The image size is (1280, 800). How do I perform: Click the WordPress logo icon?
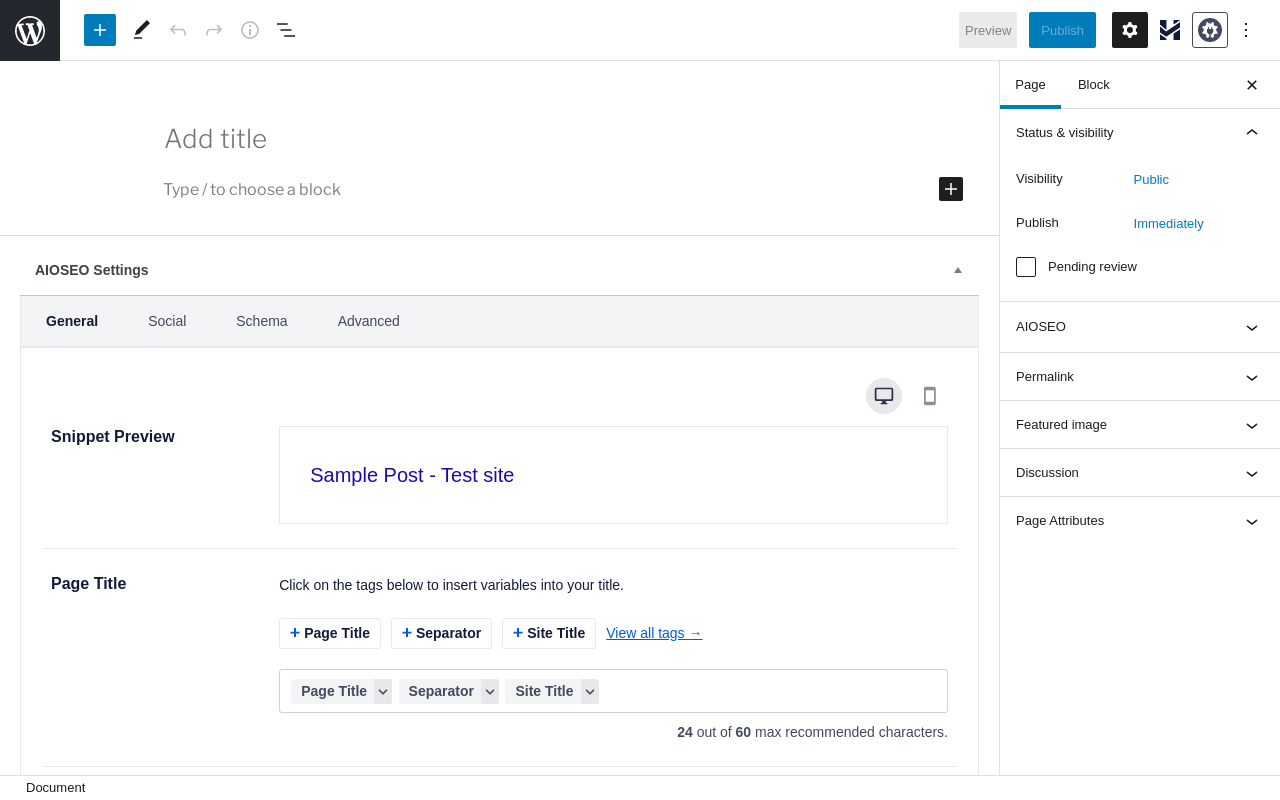30,30
